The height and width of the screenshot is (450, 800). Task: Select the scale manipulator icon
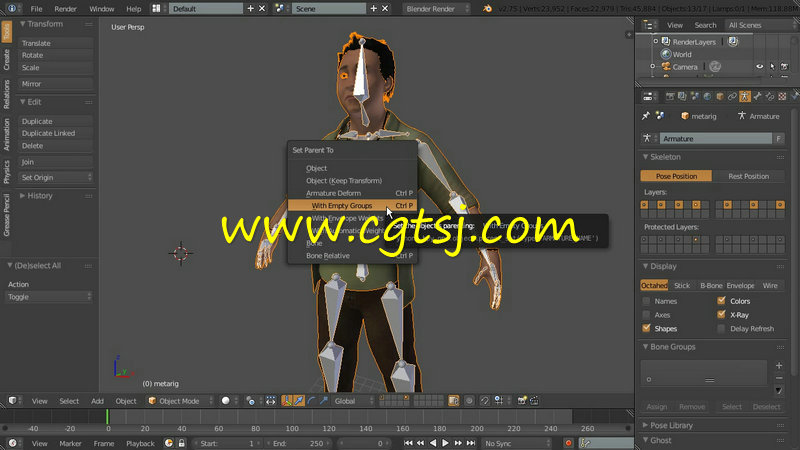[x=324, y=401]
